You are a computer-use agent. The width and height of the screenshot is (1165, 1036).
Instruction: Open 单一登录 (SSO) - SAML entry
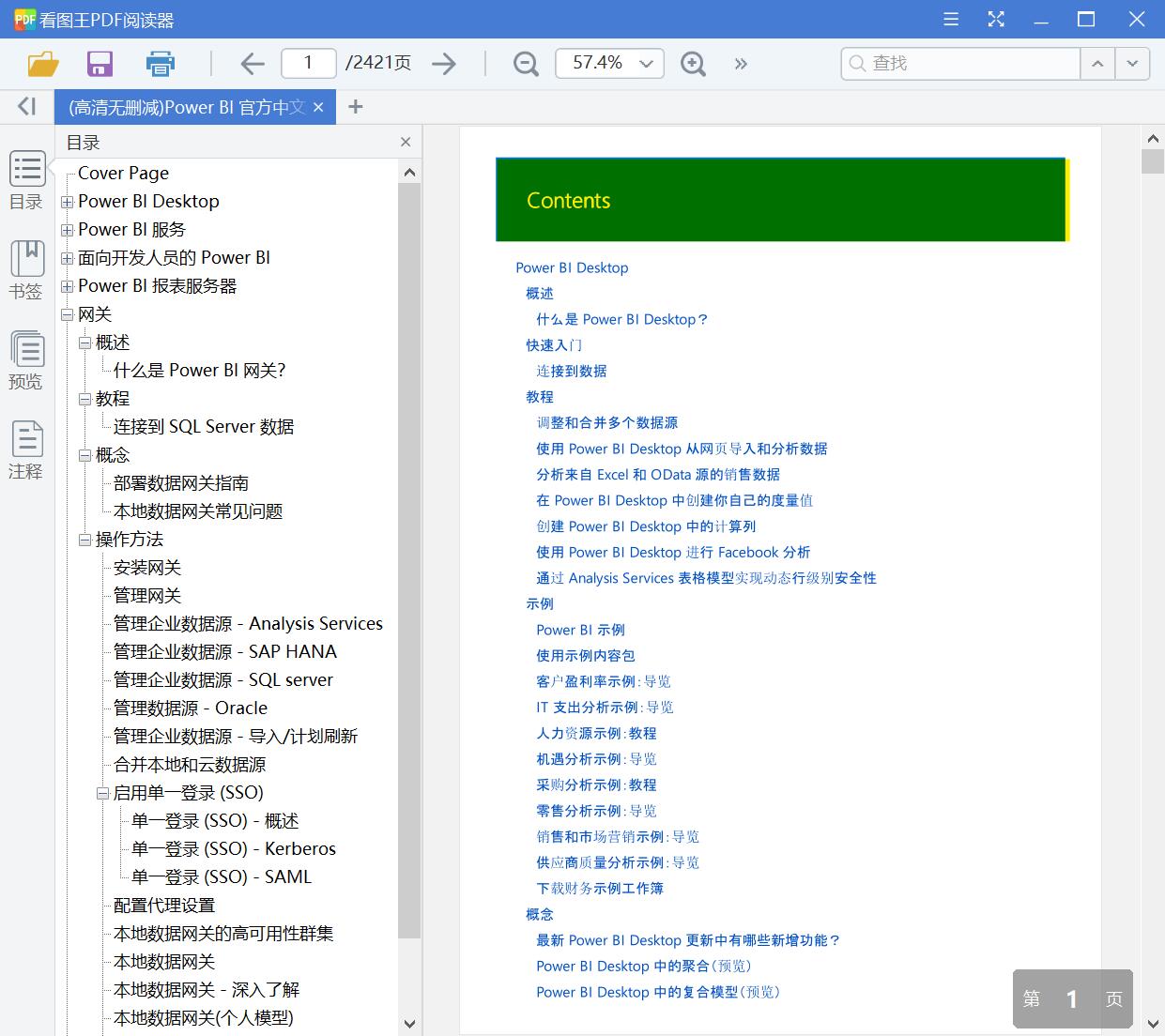222,876
